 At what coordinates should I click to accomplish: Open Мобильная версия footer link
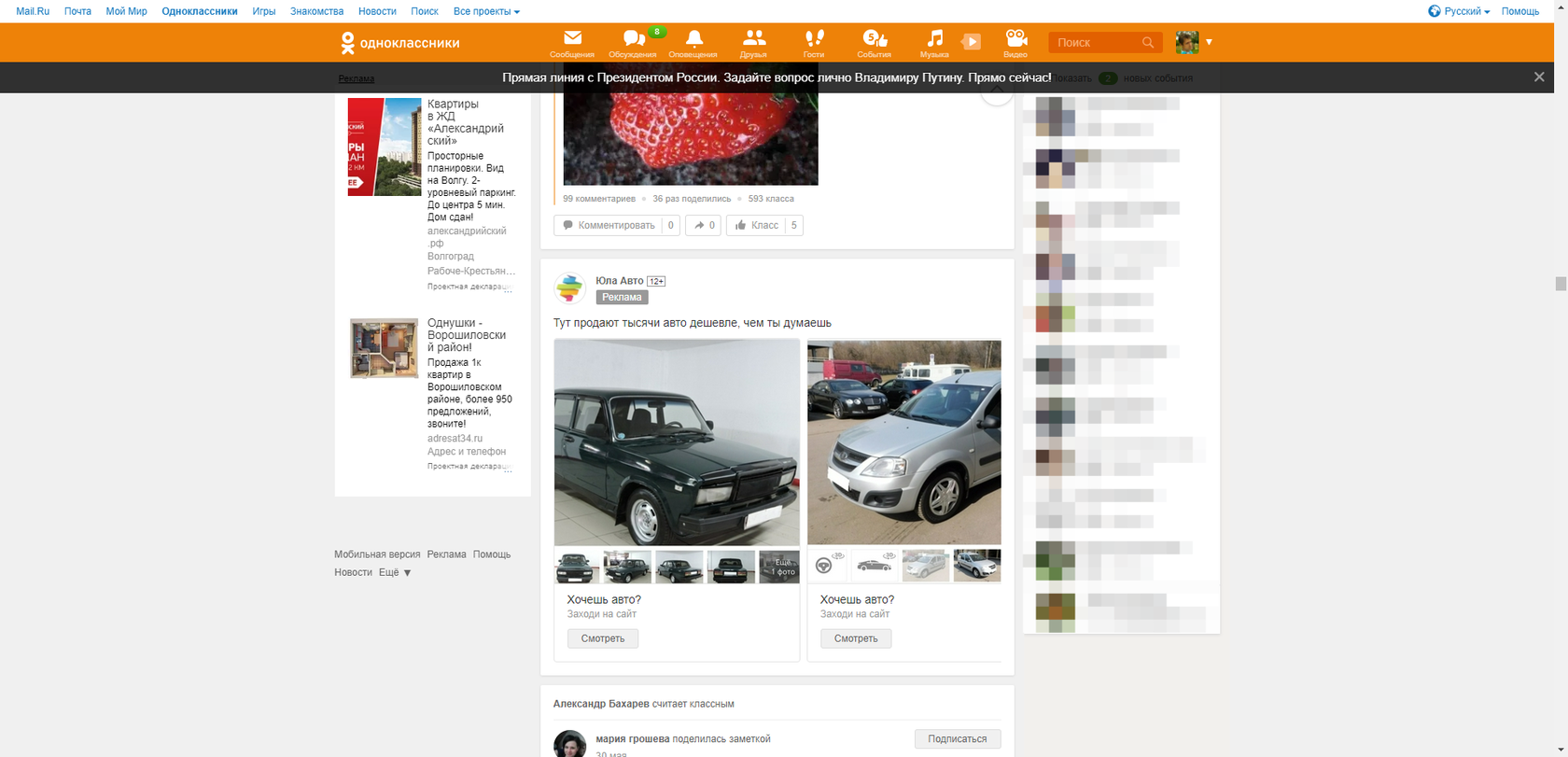[x=377, y=554]
